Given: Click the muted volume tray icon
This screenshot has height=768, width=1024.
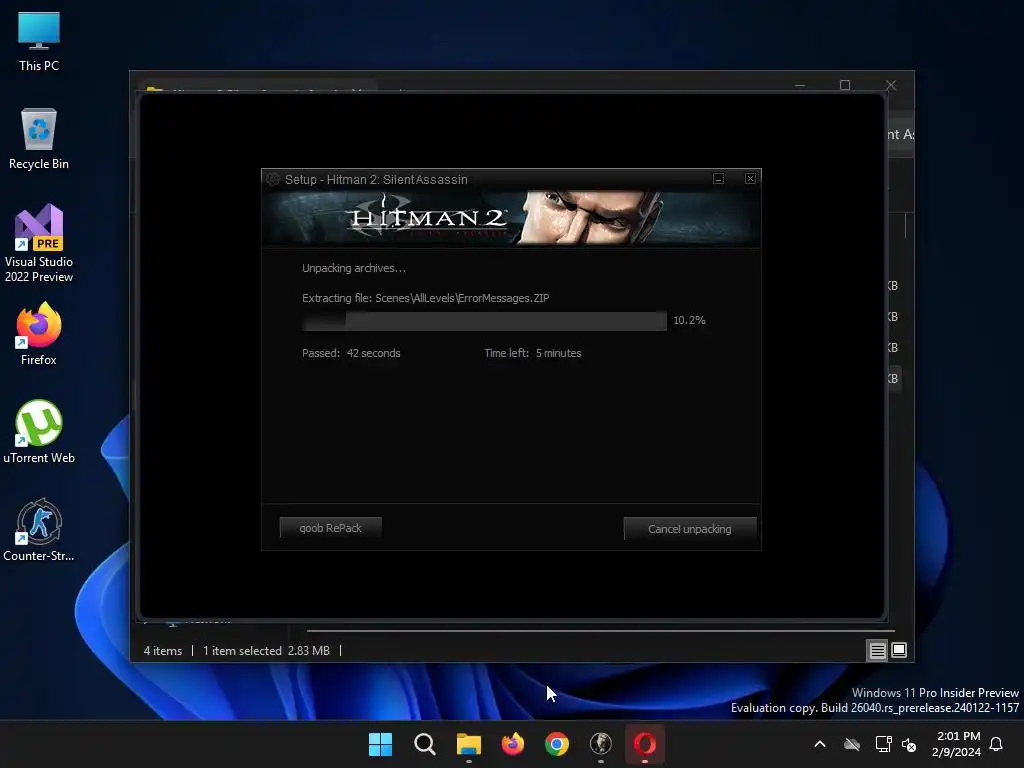Looking at the screenshot, I should click(x=908, y=744).
